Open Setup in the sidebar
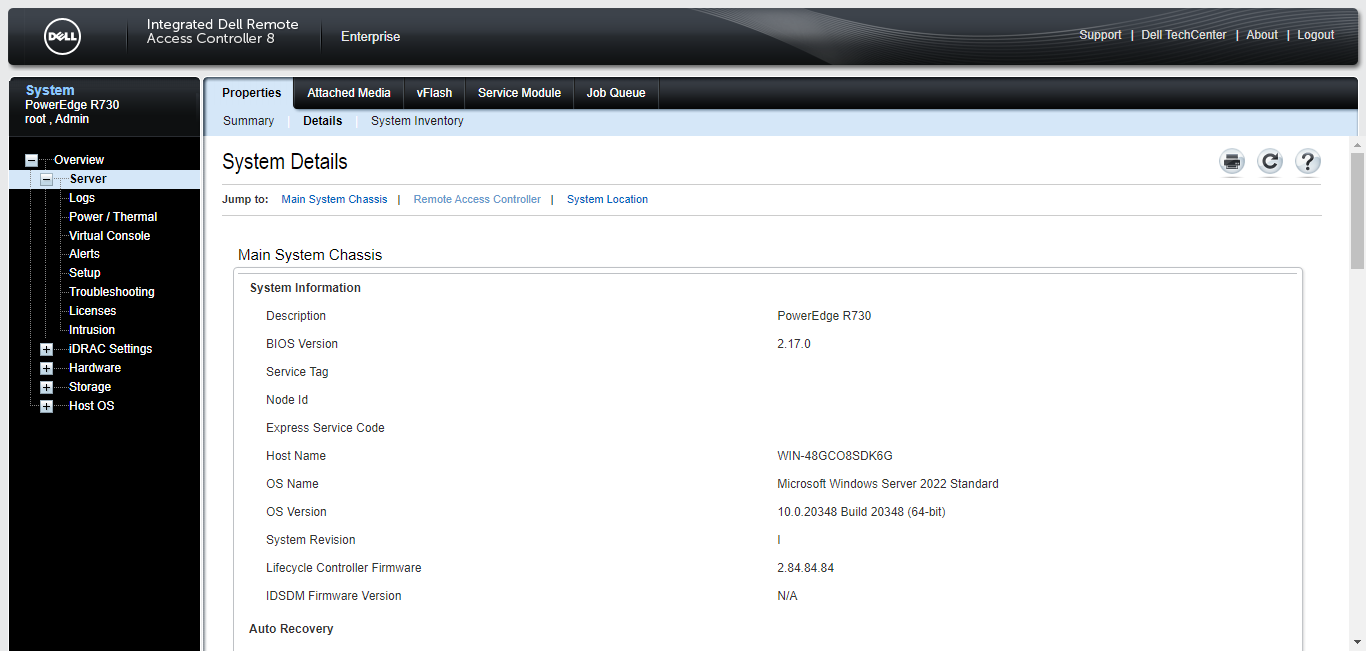 click(85, 273)
